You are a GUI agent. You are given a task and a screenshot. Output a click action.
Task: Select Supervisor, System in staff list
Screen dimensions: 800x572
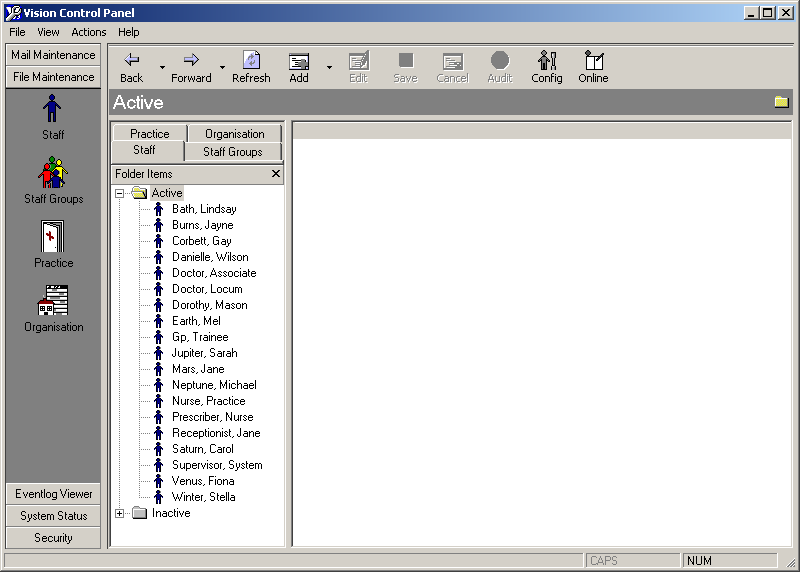(x=217, y=465)
